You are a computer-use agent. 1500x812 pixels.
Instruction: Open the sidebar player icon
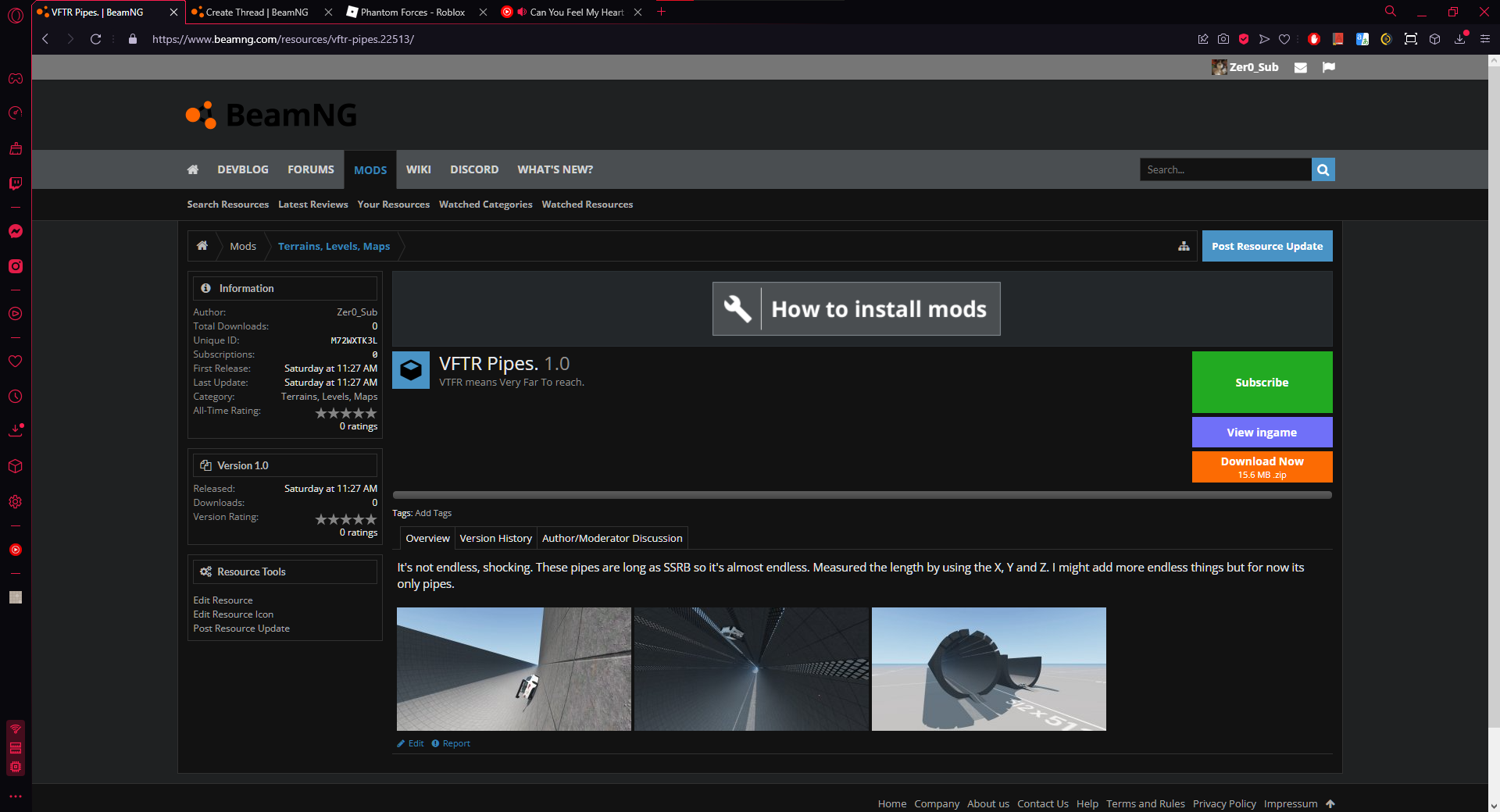tap(16, 314)
